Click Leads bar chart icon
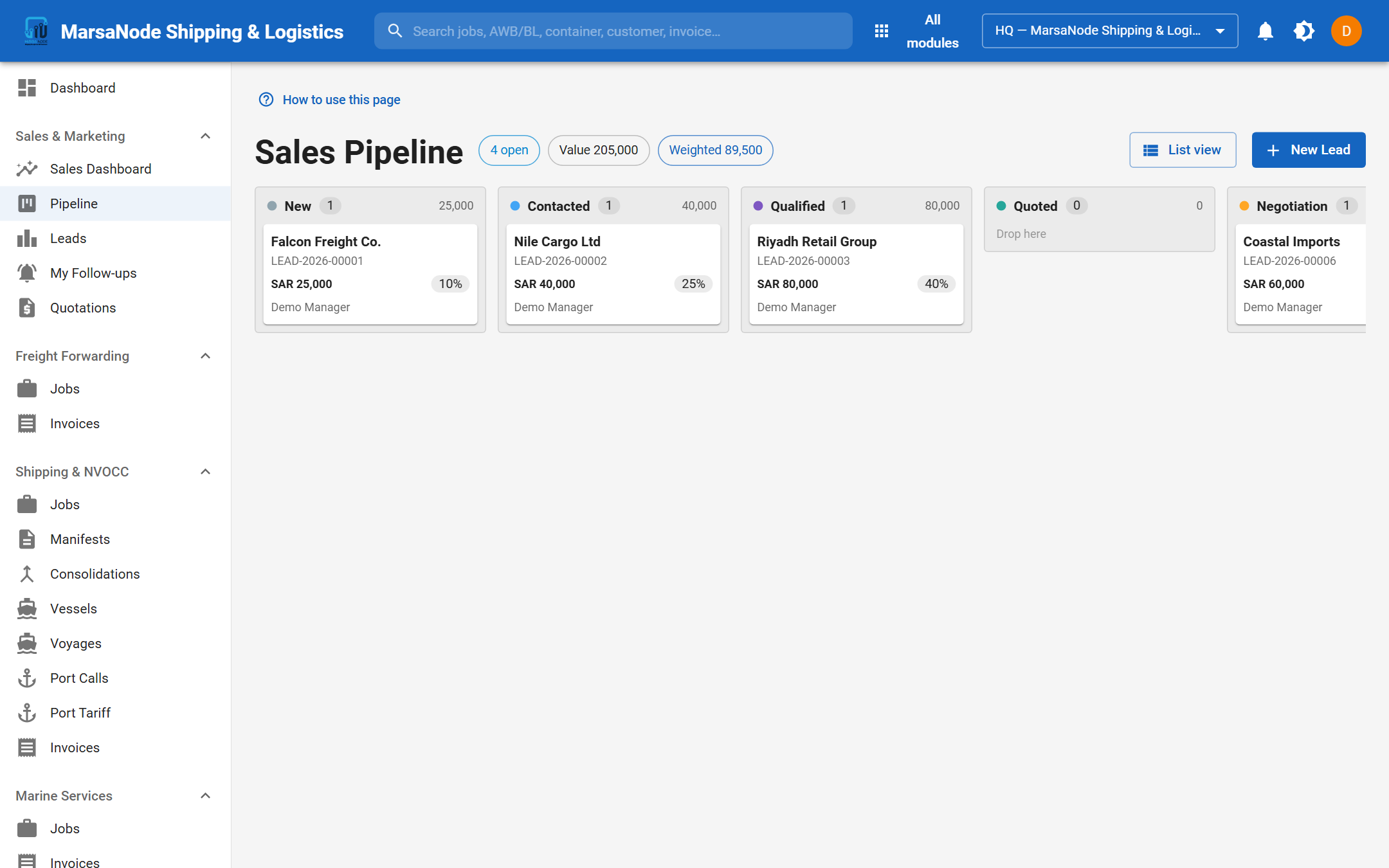This screenshot has height=868, width=1389. click(x=27, y=239)
